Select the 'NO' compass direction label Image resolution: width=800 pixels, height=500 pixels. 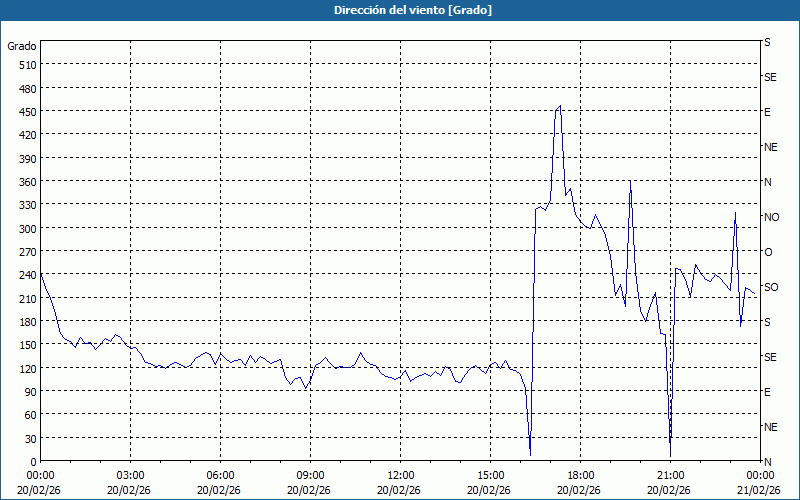pyautogui.click(x=771, y=217)
